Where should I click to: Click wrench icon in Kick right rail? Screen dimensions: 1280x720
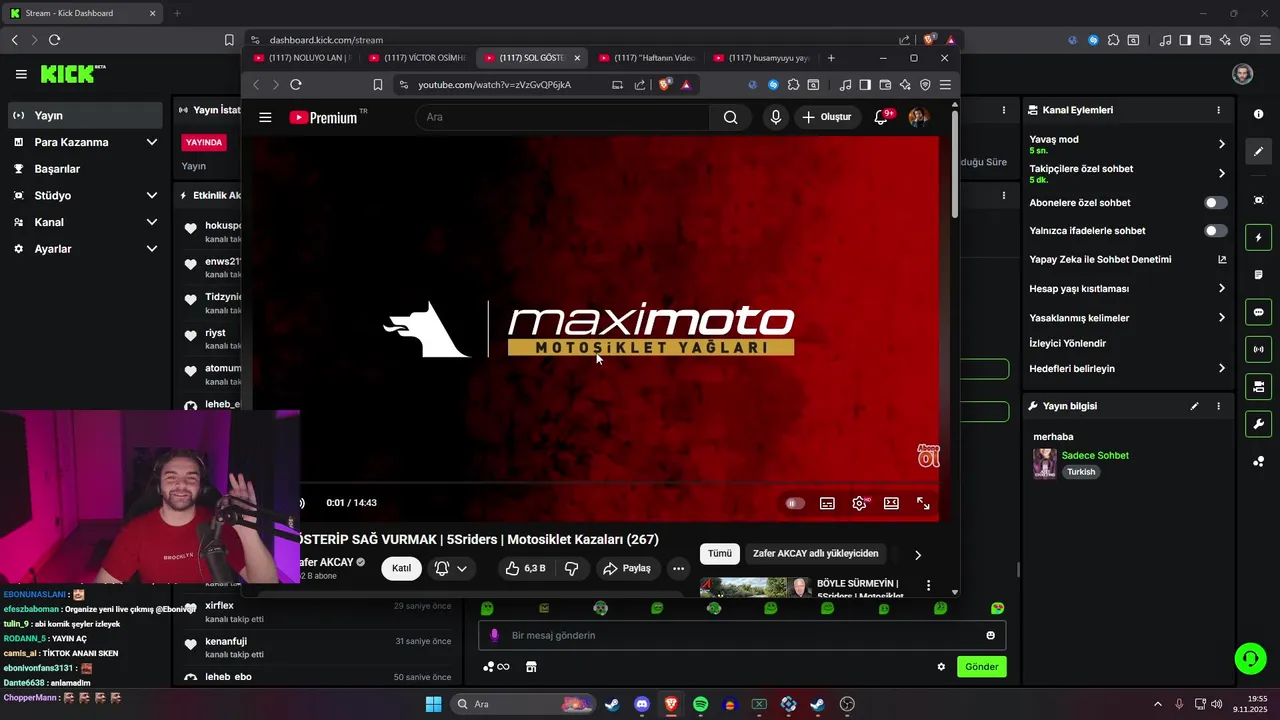click(1258, 424)
